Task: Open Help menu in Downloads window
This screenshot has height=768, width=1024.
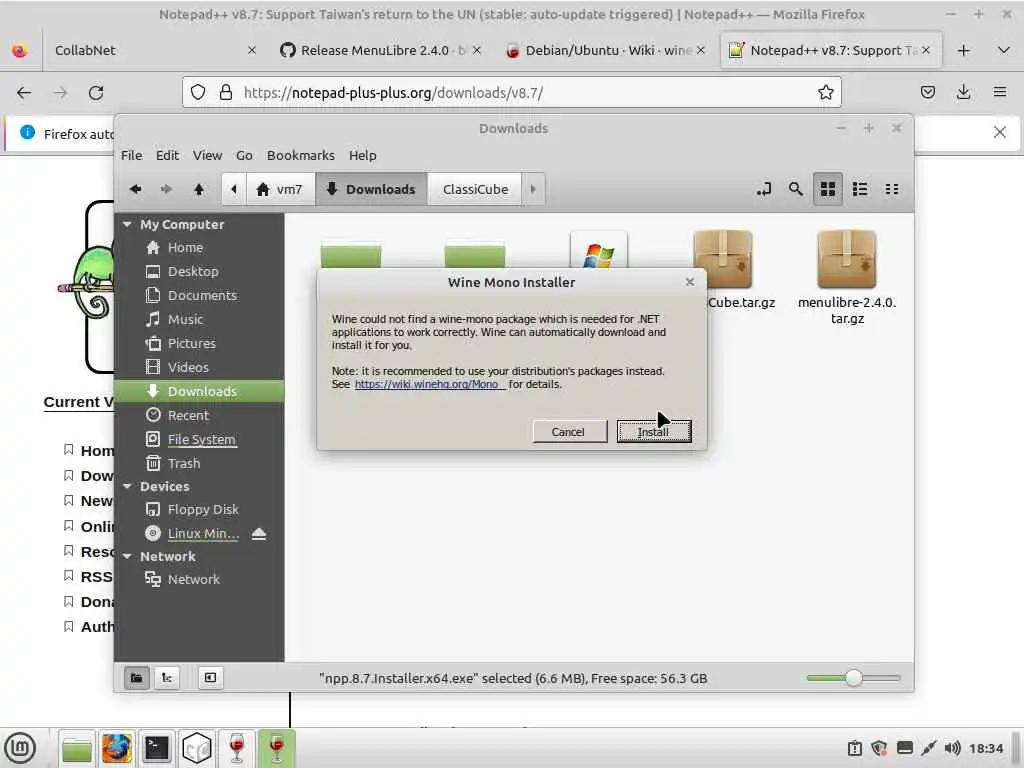Action: click(362, 155)
